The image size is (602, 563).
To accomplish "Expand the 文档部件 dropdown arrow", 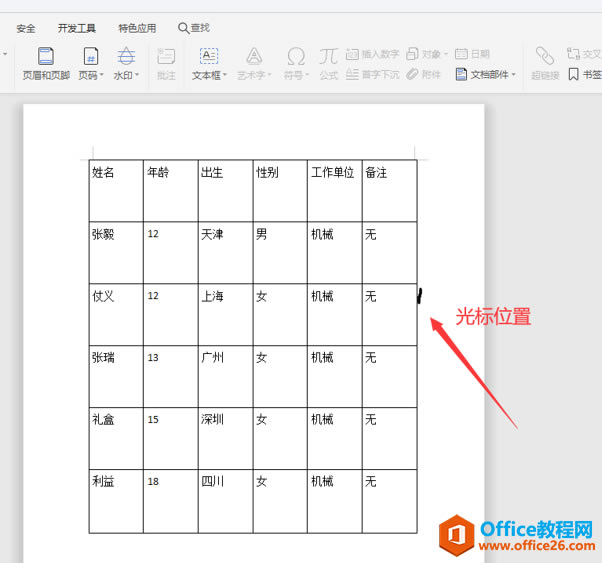I will pos(513,75).
